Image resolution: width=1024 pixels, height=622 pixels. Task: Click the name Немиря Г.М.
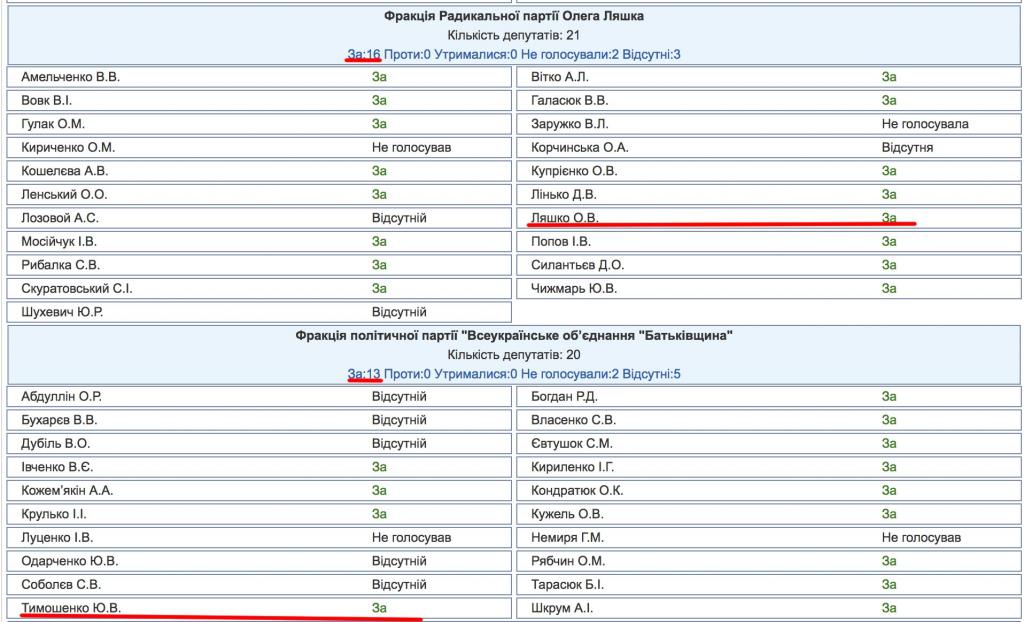pyautogui.click(x=568, y=537)
